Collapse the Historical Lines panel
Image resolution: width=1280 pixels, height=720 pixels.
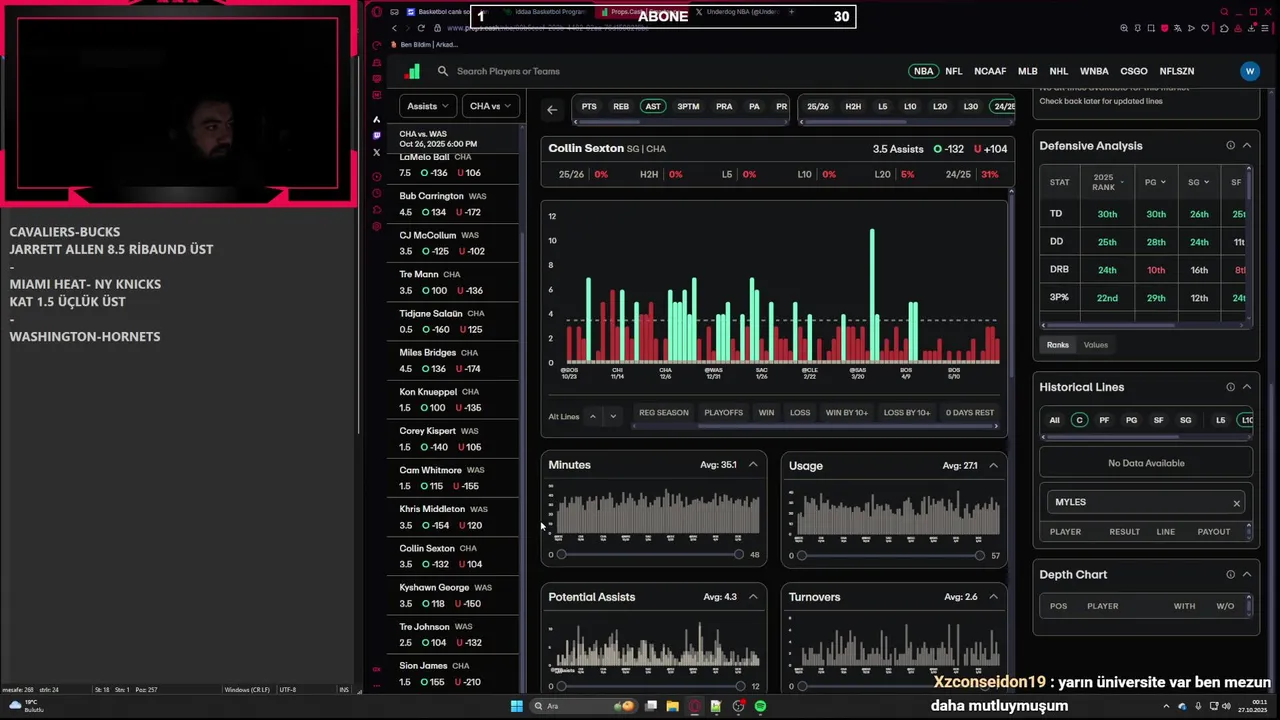[1247, 387]
